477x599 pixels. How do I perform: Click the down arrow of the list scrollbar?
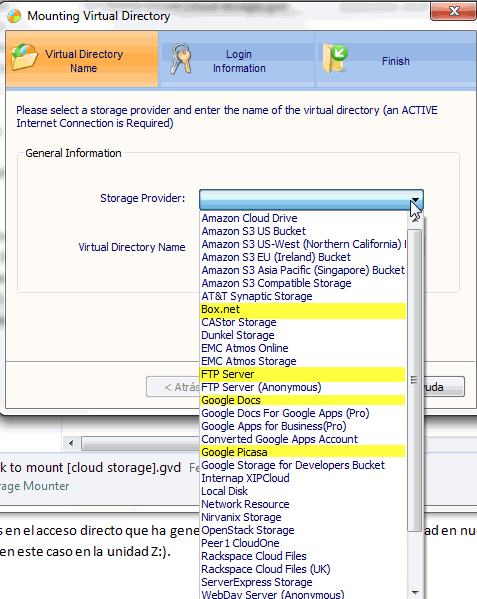tap(415, 593)
